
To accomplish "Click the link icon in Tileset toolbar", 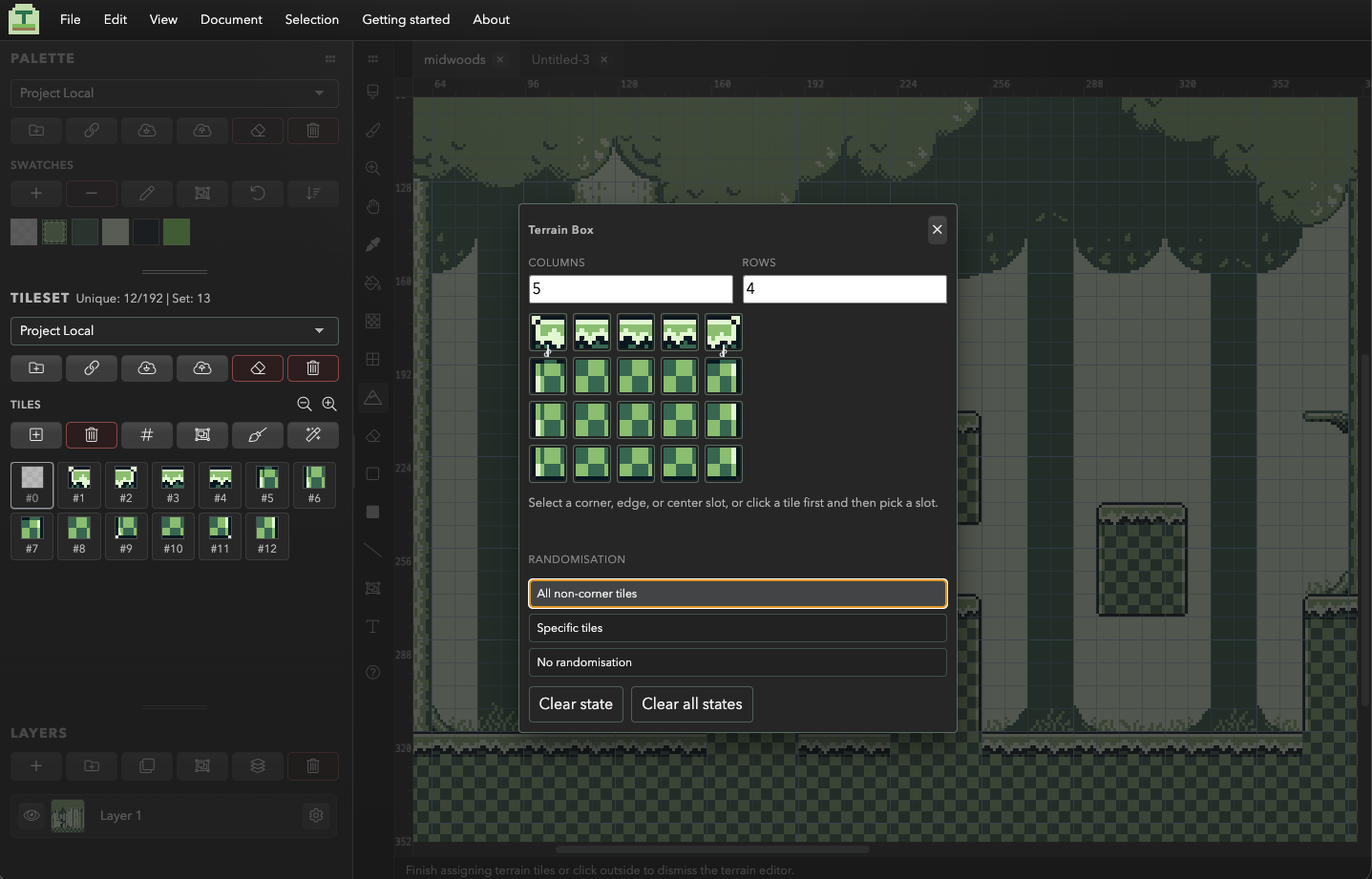I will tap(92, 368).
